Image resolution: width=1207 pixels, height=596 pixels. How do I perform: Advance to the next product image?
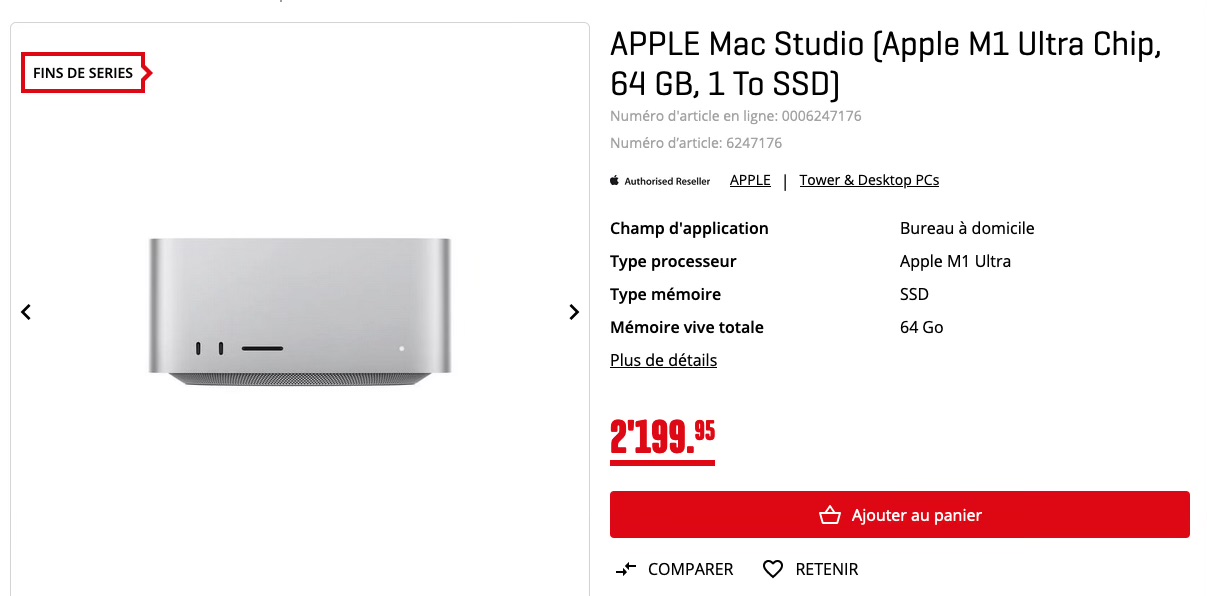pos(574,312)
